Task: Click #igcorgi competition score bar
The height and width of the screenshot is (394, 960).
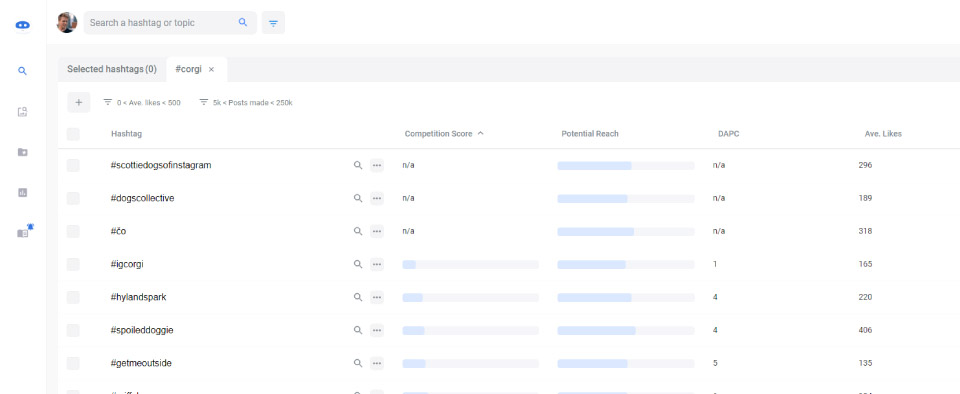Action: tap(470, 264)
